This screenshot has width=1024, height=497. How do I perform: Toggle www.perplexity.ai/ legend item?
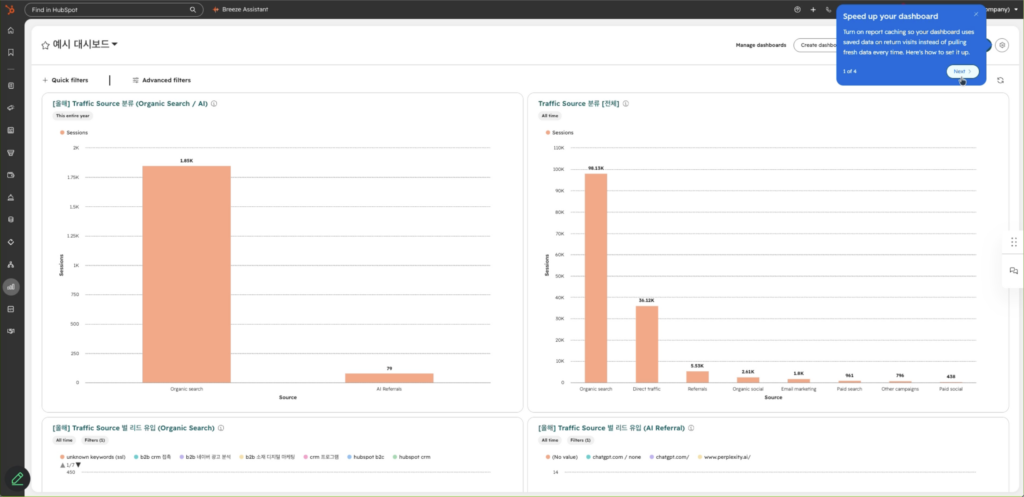(x=724, y=457)
